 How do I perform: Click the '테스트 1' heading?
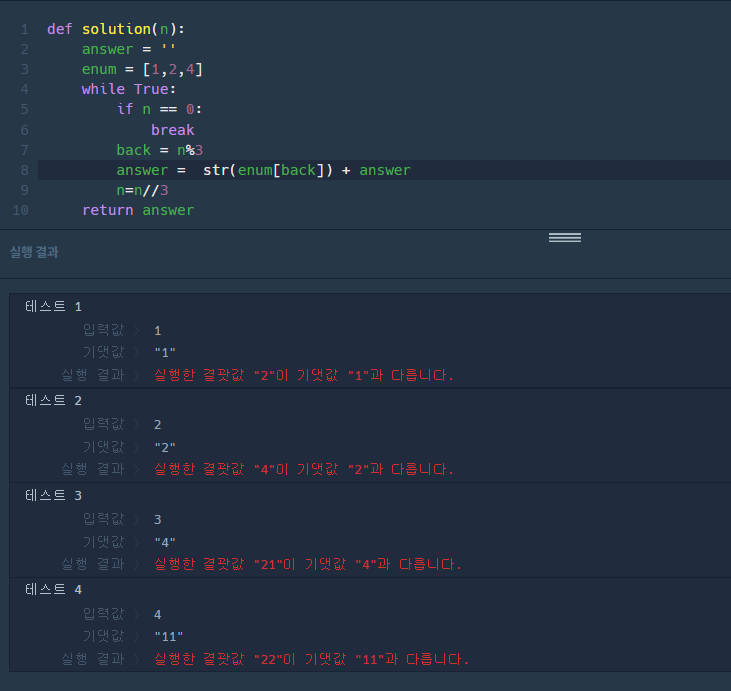pos(53,306)
